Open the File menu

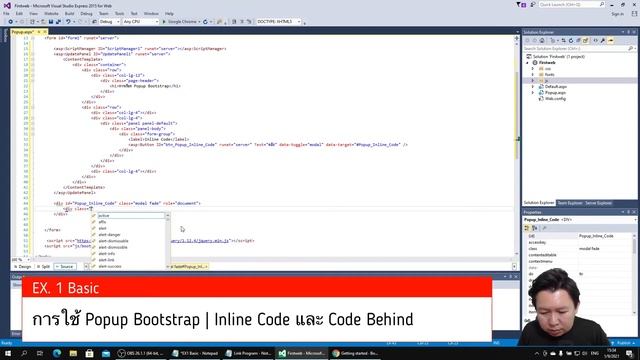click(x=6, y=13)
